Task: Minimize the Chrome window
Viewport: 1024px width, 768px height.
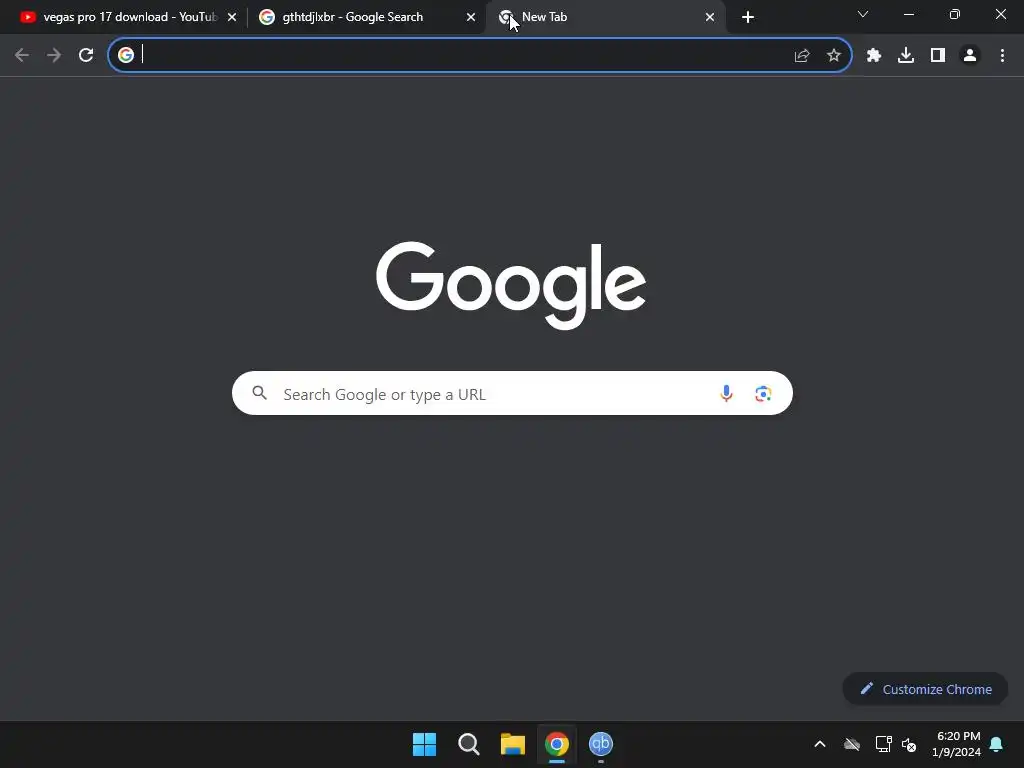Action: [909, 14]
